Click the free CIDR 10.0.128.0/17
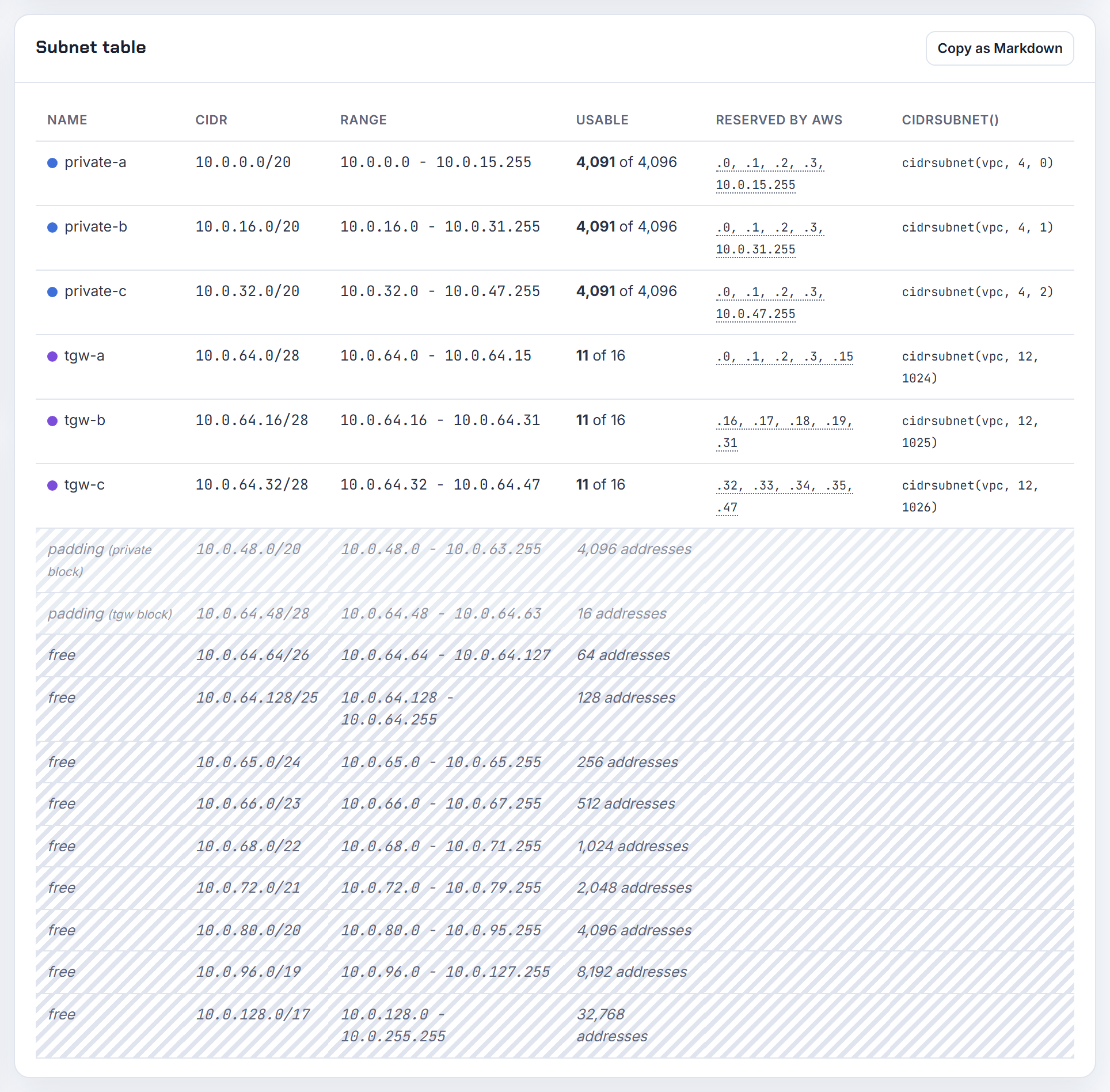Viewport: 1110px width, 1092px height. coord(253,1015)
